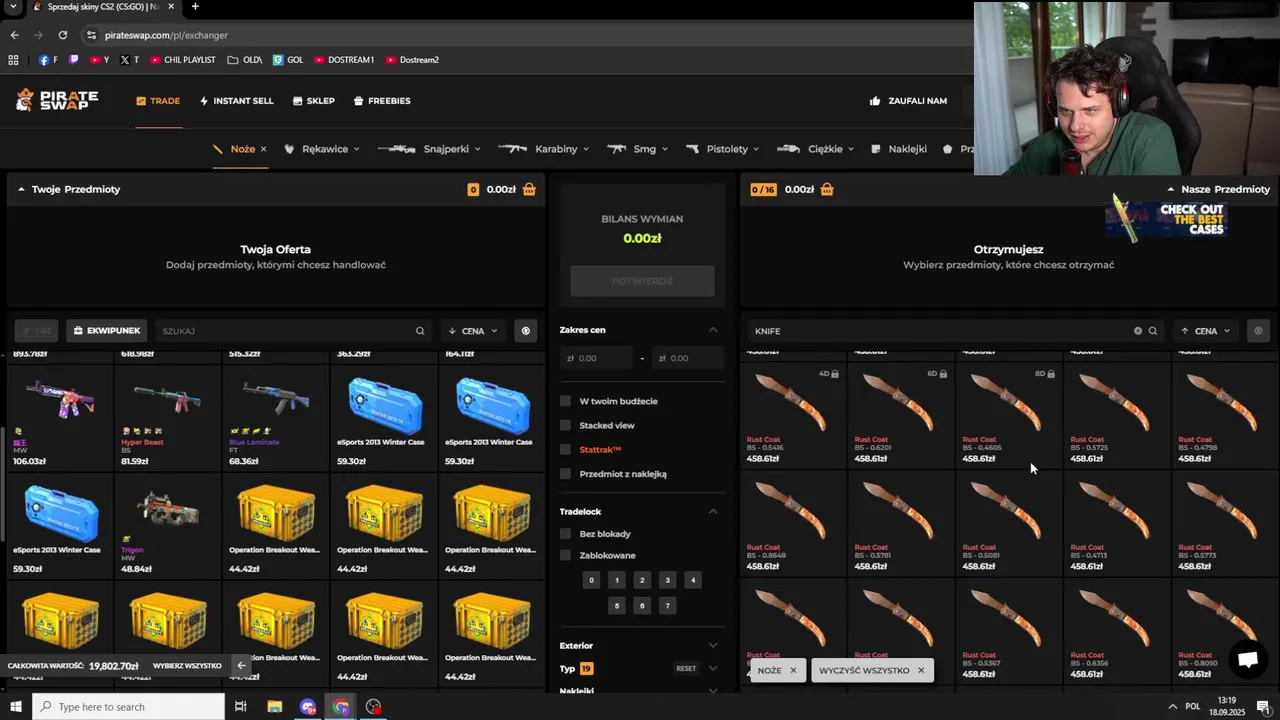This screenshot has height=720, width=1280.
Task: Open the SKLEP tab
Action: [313, 101]
